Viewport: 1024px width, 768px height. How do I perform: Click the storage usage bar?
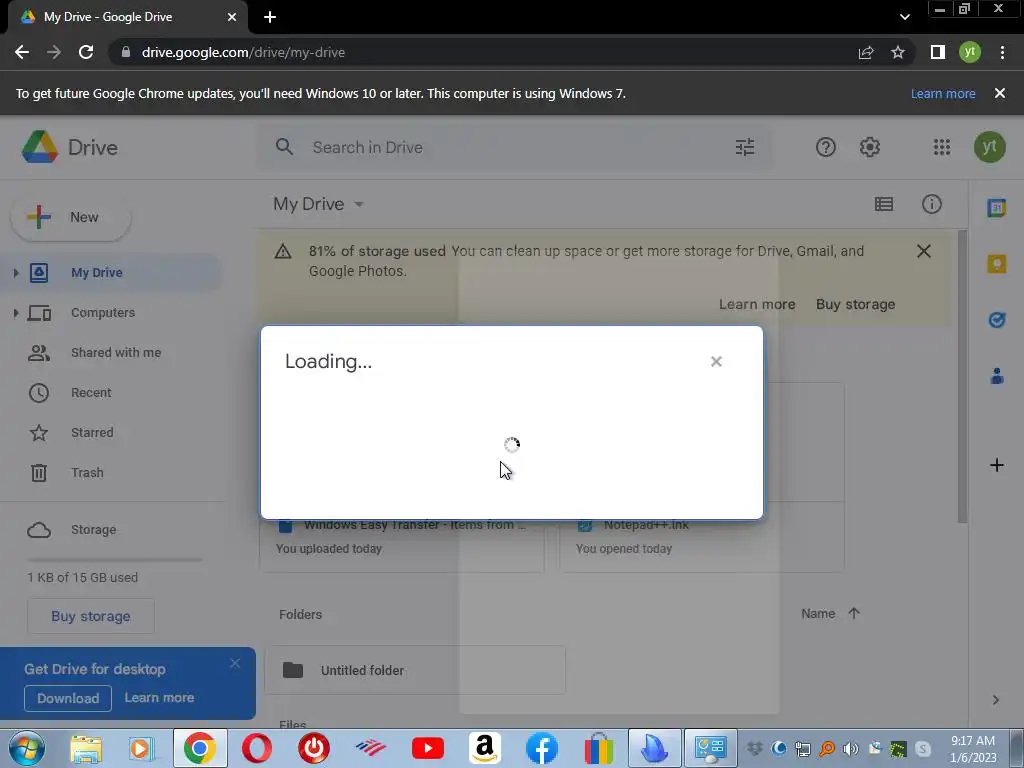pos(115,560)
